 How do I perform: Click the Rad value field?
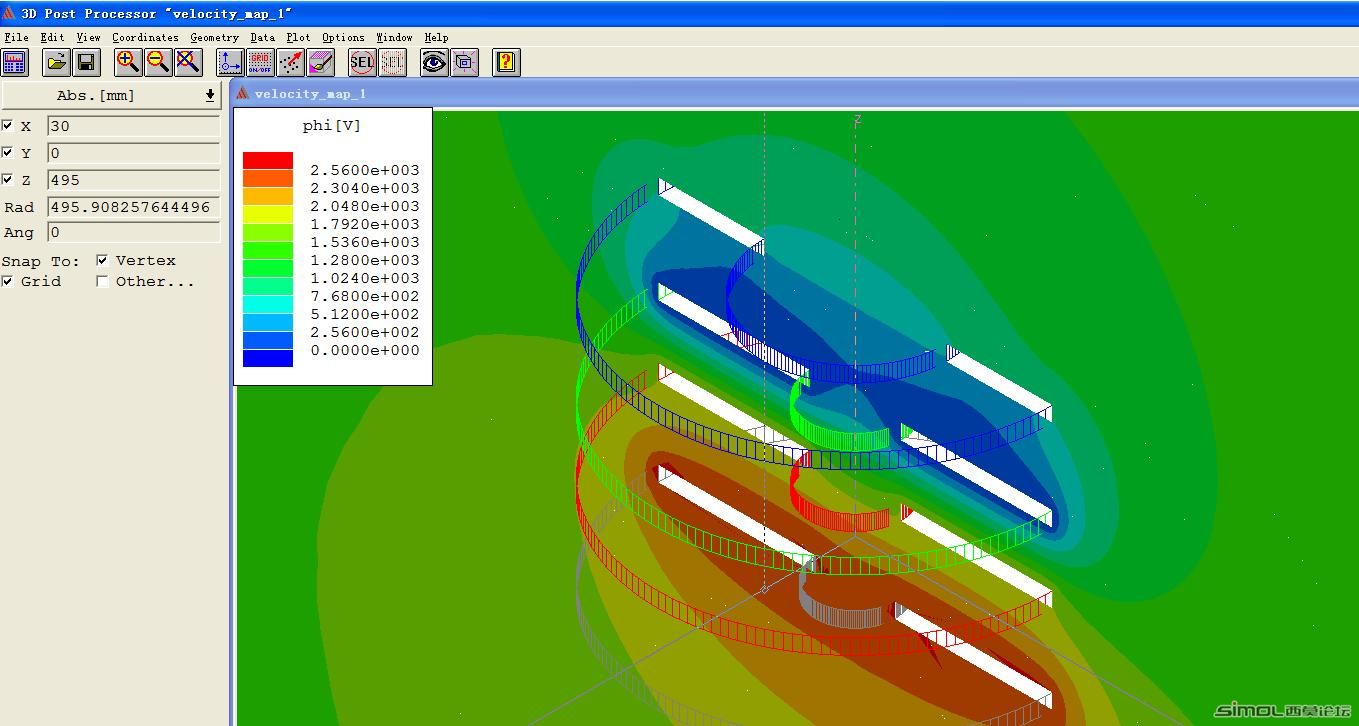pos(133,207)
